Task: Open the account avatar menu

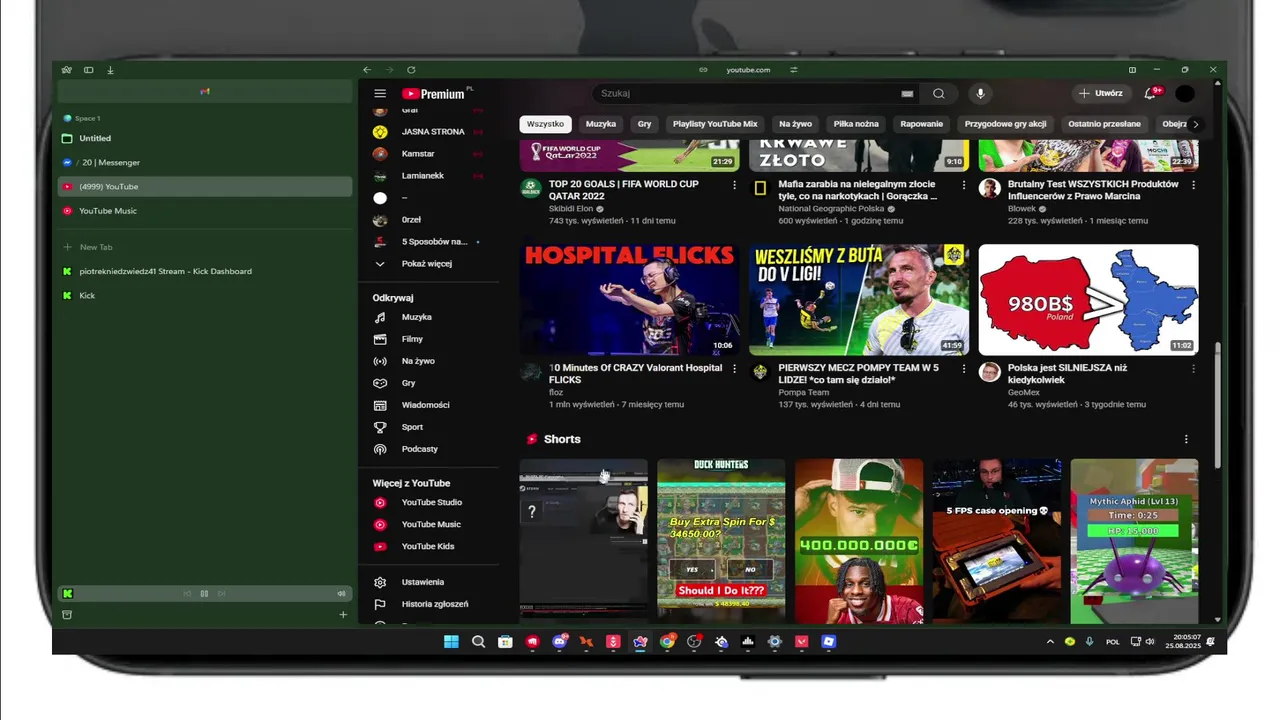Action: tap(1185, 93)
